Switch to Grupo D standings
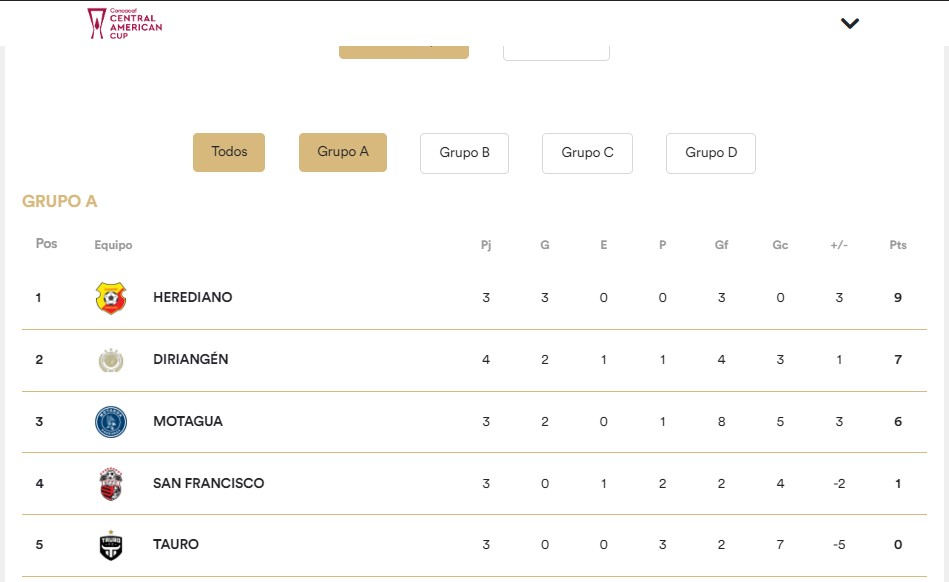 click(x=711, y=153)
